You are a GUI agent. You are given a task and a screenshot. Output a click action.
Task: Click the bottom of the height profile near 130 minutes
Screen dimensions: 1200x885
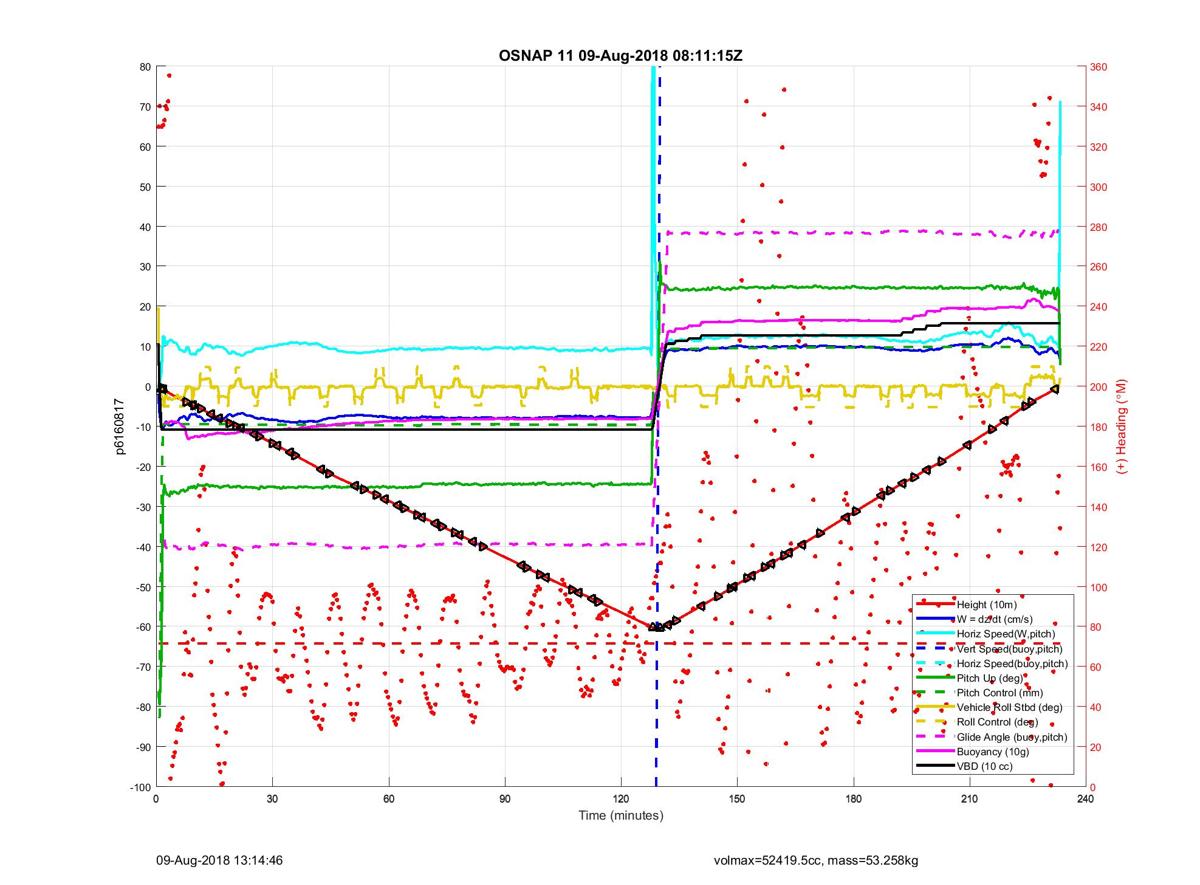click(657, 627)
